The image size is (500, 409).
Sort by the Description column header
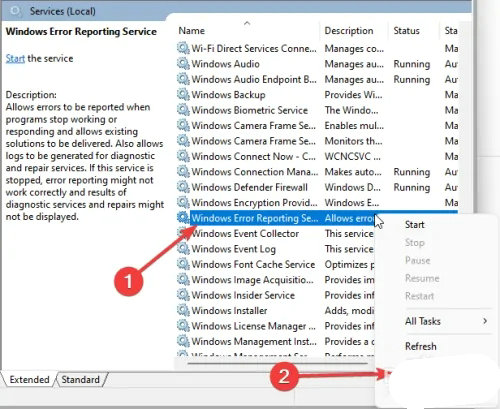(349, 31)
